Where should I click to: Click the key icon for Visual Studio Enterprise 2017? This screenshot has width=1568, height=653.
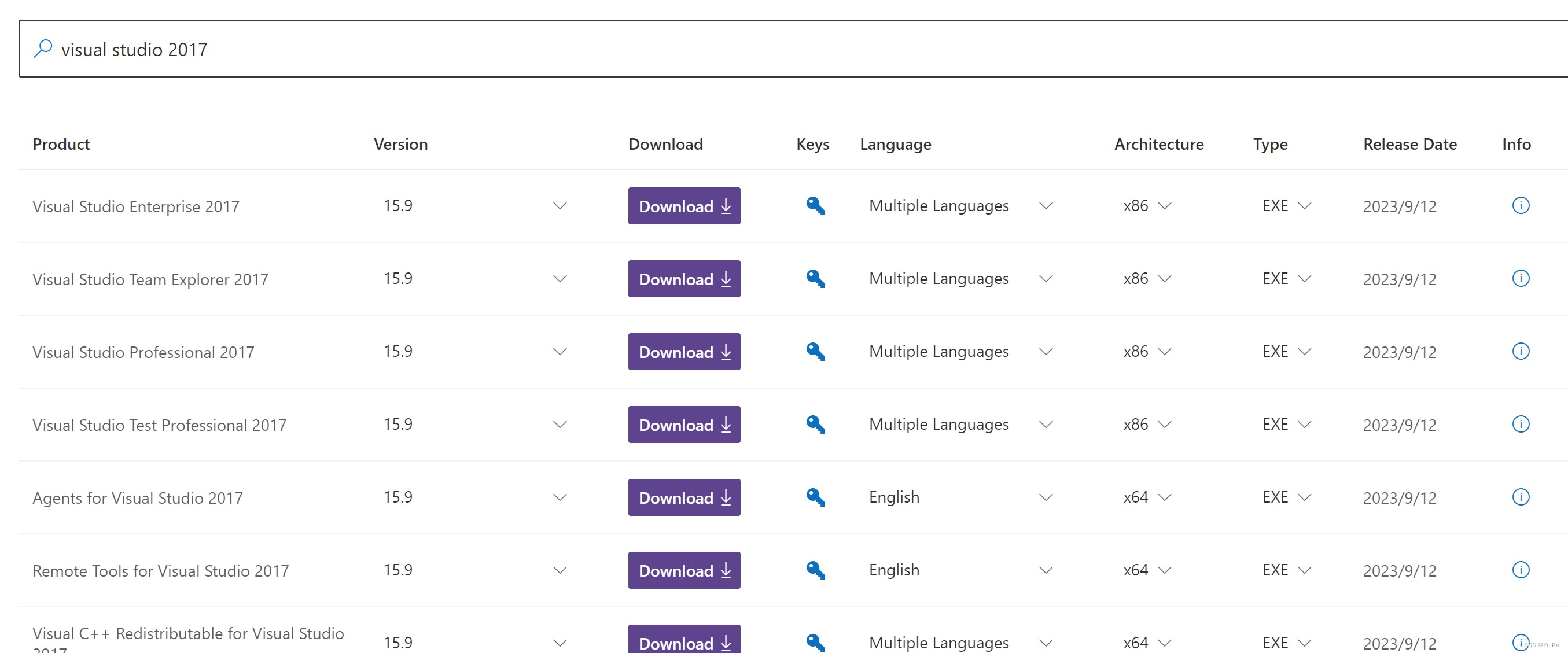click(815, 206)
